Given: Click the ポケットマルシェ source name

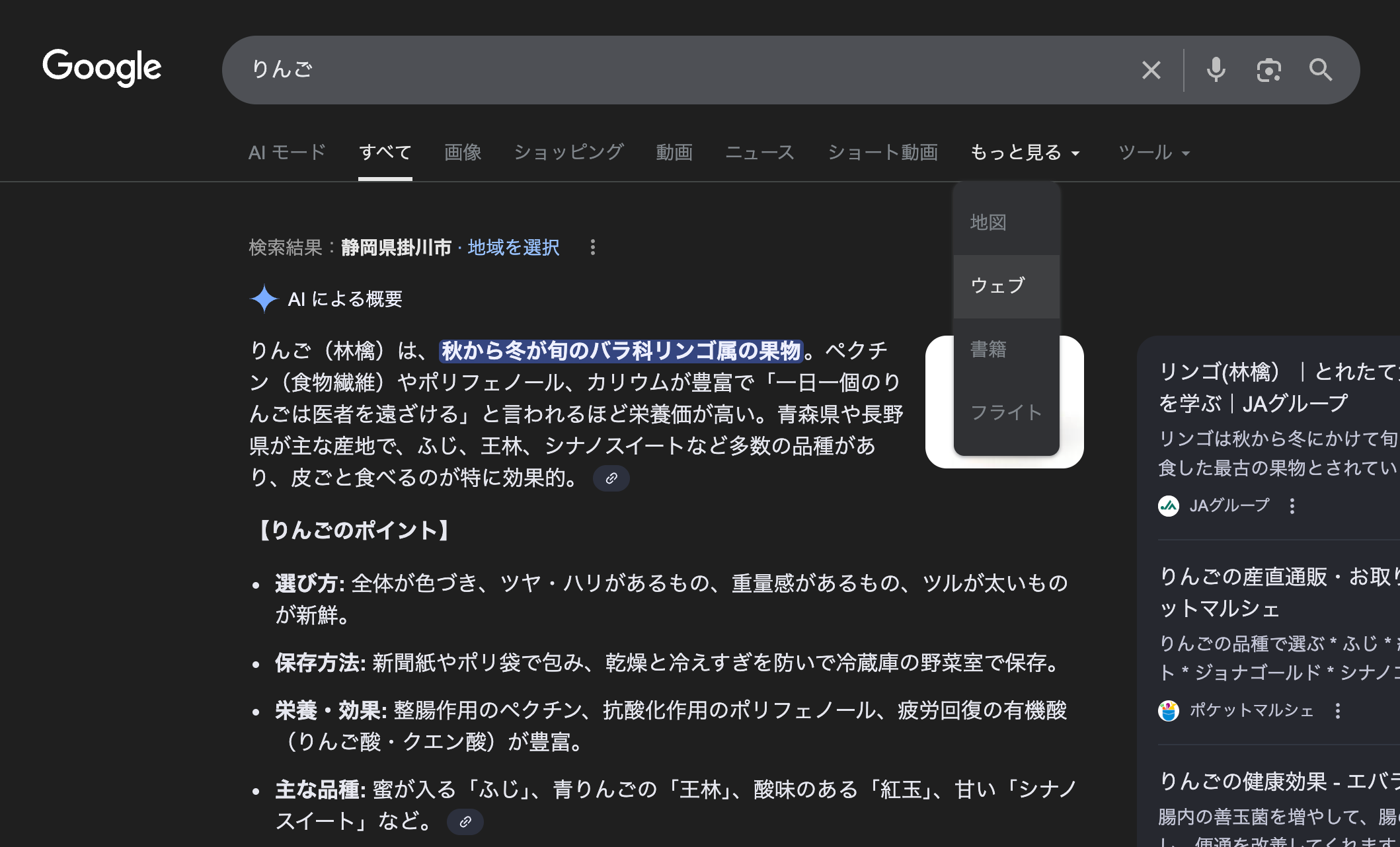Looking at the screenshot, I should click(1252, 711).
